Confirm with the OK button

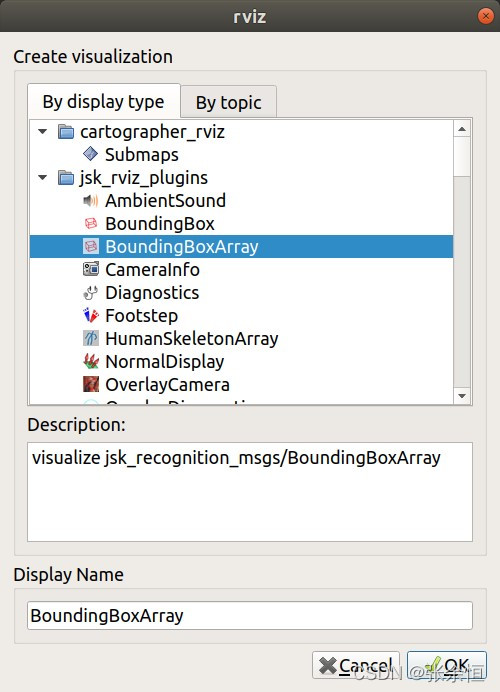(x=447, y=665)
